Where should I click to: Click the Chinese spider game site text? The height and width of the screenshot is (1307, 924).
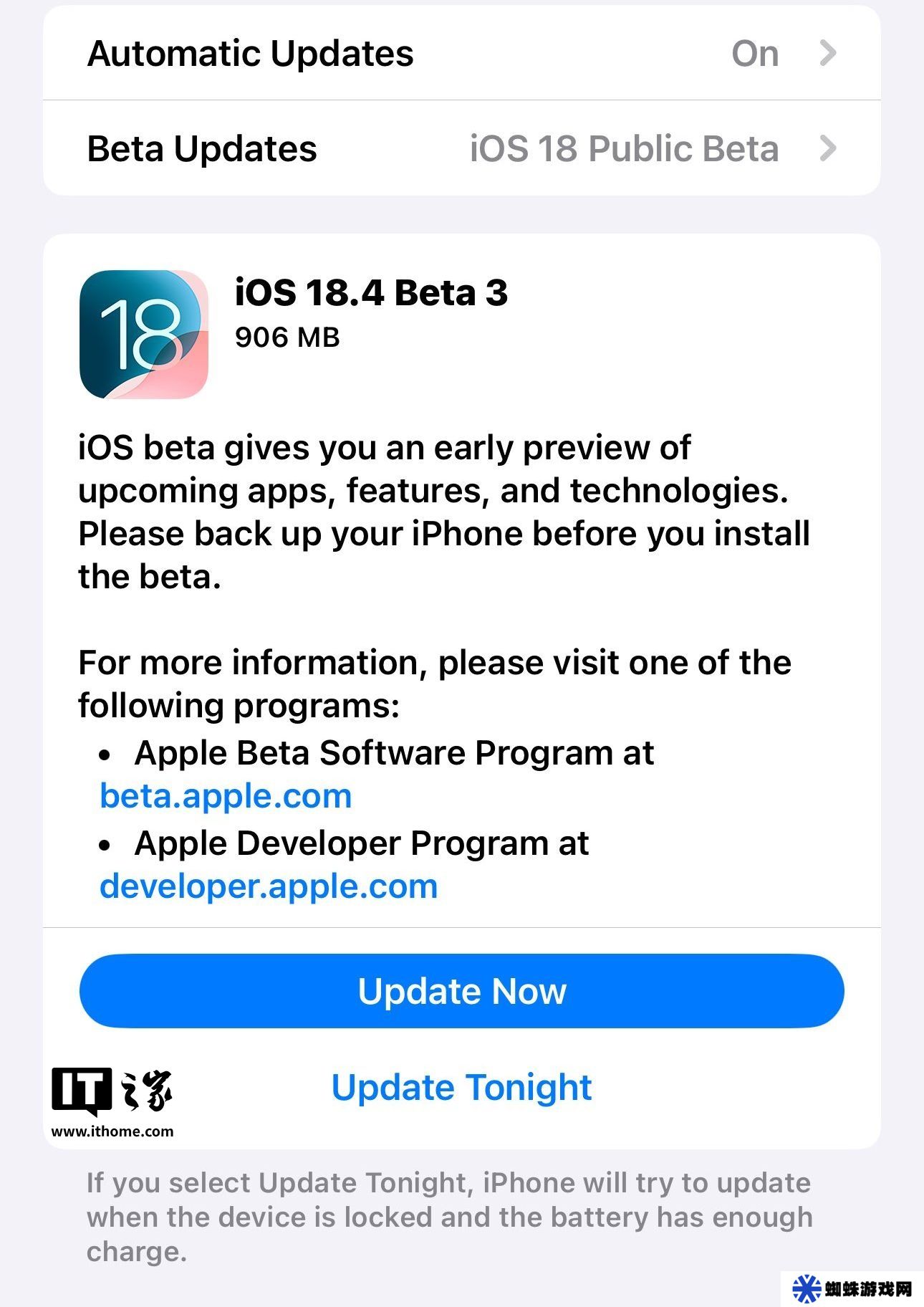pyautogui.click(x=868, y=1289)
